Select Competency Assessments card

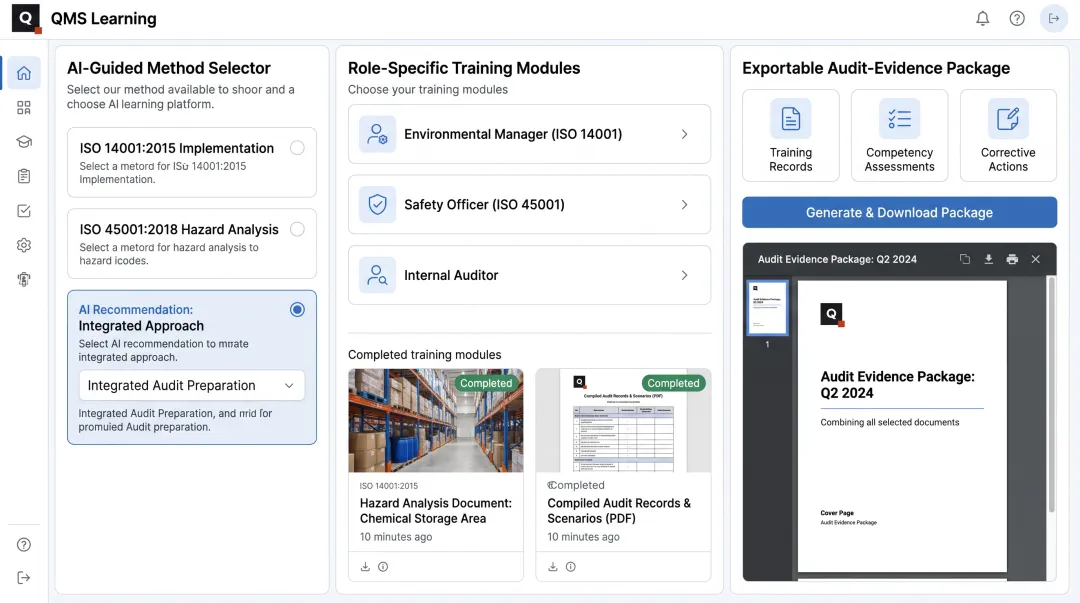(899, 136)
